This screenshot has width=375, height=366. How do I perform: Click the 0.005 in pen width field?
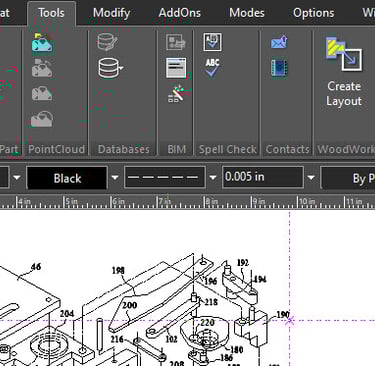(x=263, y=178)
